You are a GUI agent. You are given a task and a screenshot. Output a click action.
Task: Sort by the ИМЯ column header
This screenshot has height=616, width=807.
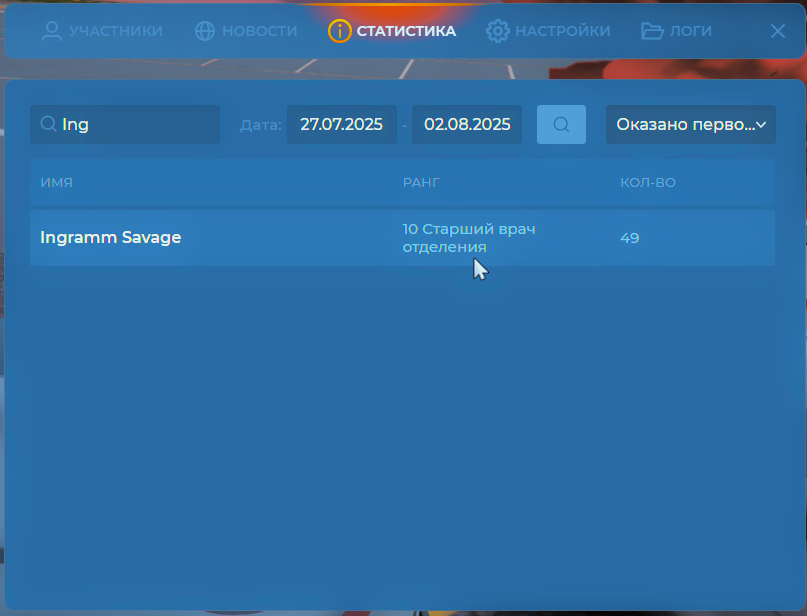[x=57, y=182]
